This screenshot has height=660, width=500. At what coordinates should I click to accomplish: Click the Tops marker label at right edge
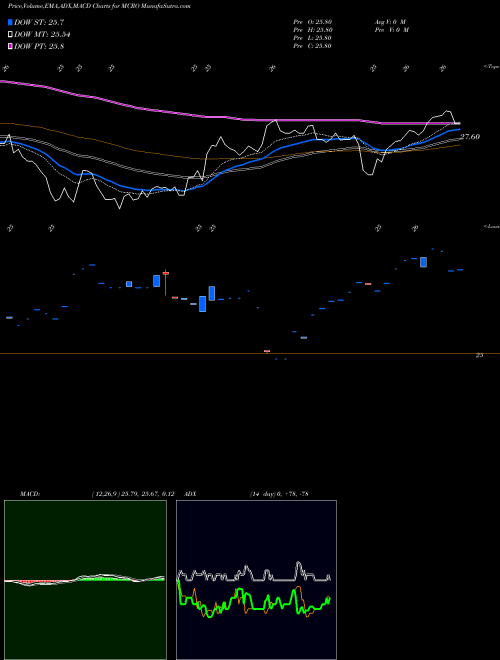pyautogui.click(x=491, y=67)
